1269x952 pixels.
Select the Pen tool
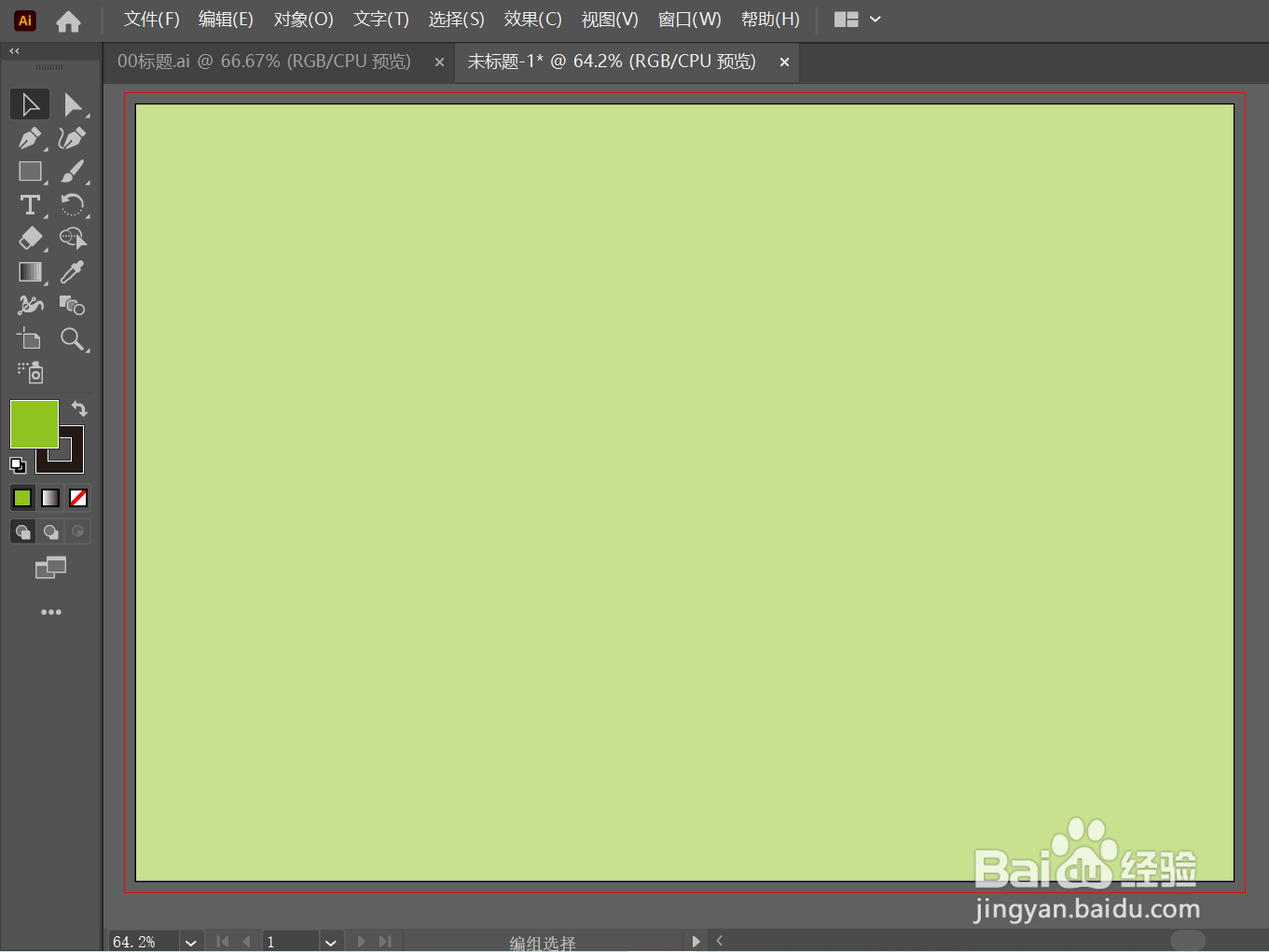point(30,138)
